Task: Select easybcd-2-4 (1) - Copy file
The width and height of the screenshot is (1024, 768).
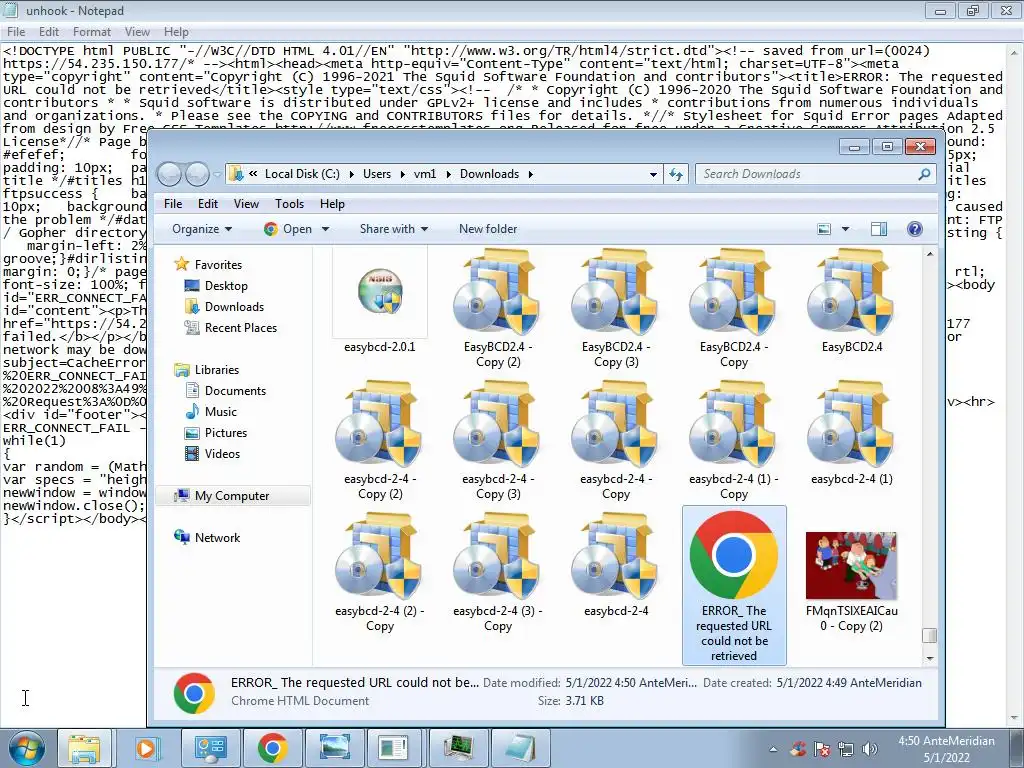Action: pos(733,440)
